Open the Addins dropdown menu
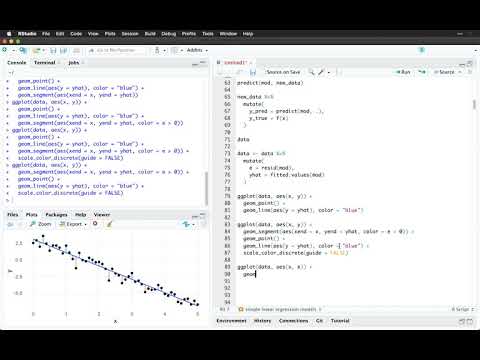The height and width of the screenshot is (360, 480). (197, 50)
